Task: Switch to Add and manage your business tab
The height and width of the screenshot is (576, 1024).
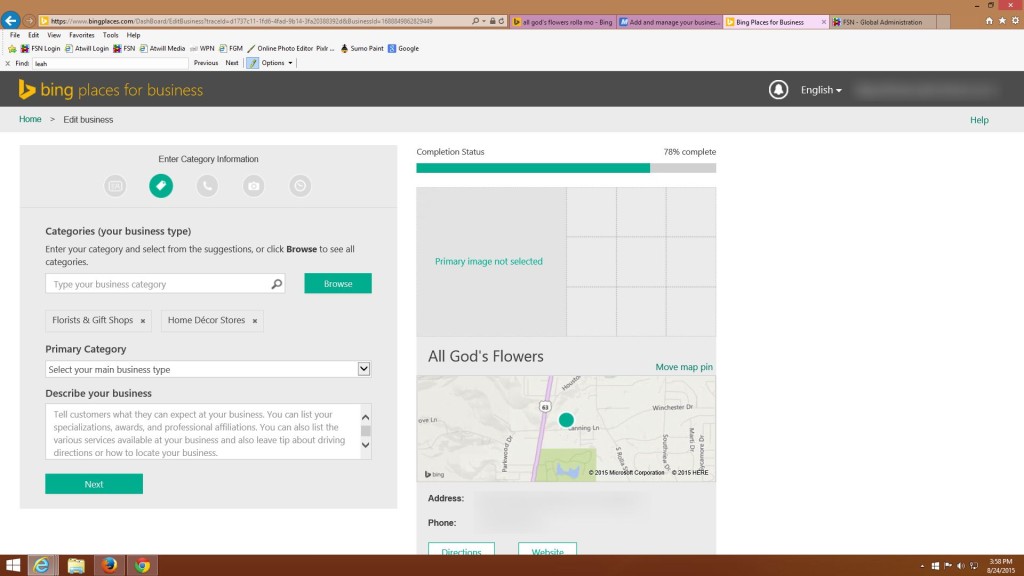Action: [669, 22]
